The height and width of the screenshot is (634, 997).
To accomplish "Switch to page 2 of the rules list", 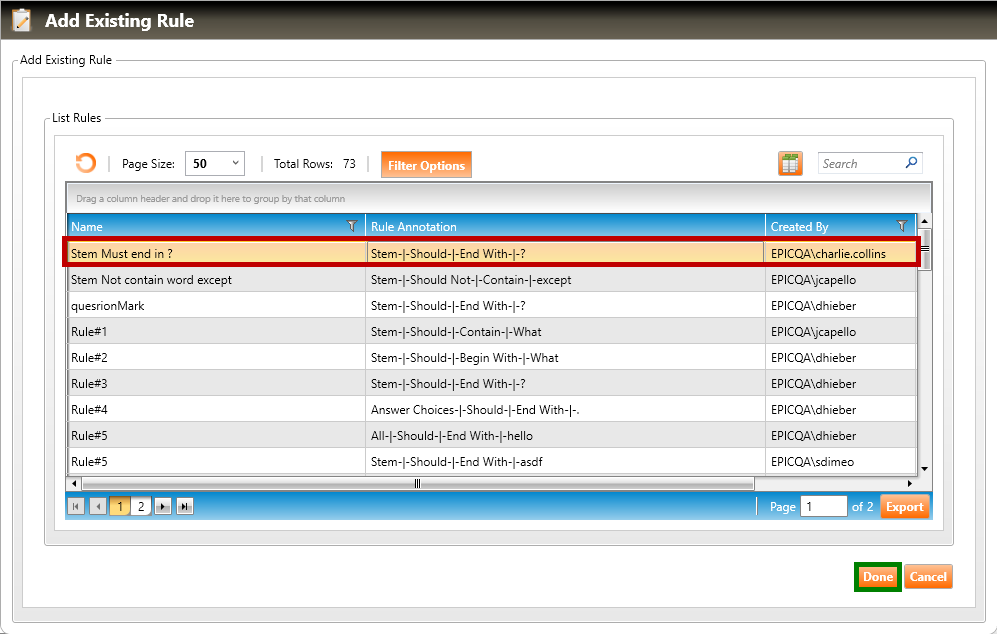I will (141, 507).
